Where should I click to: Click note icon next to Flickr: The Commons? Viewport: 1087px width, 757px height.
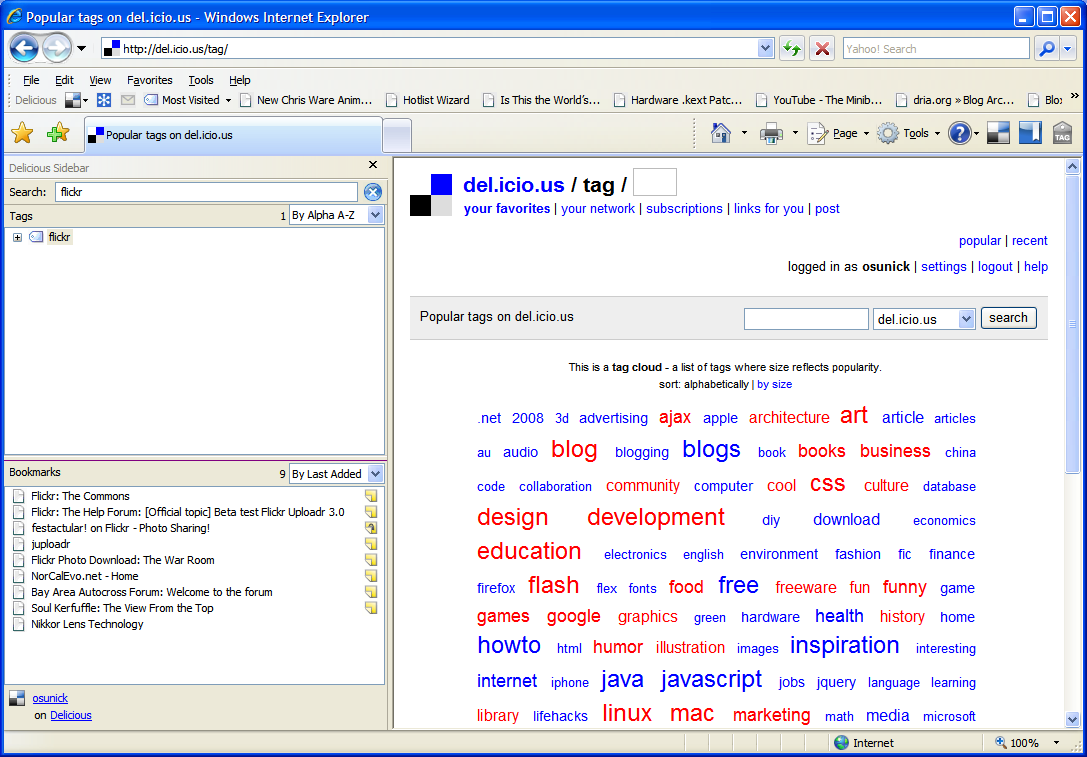point(371,496)
